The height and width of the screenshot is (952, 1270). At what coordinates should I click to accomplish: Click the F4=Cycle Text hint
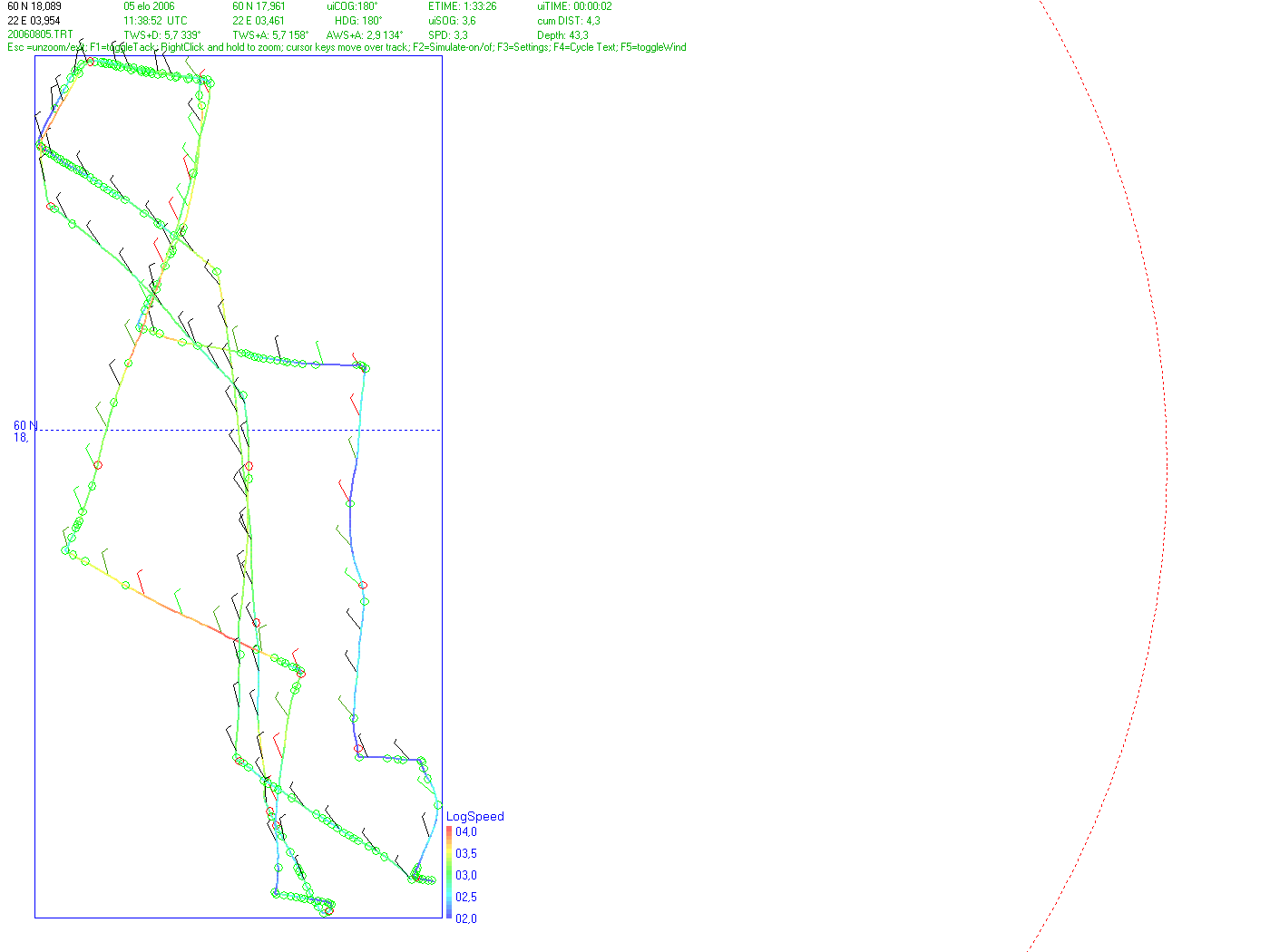coord(585,47)
